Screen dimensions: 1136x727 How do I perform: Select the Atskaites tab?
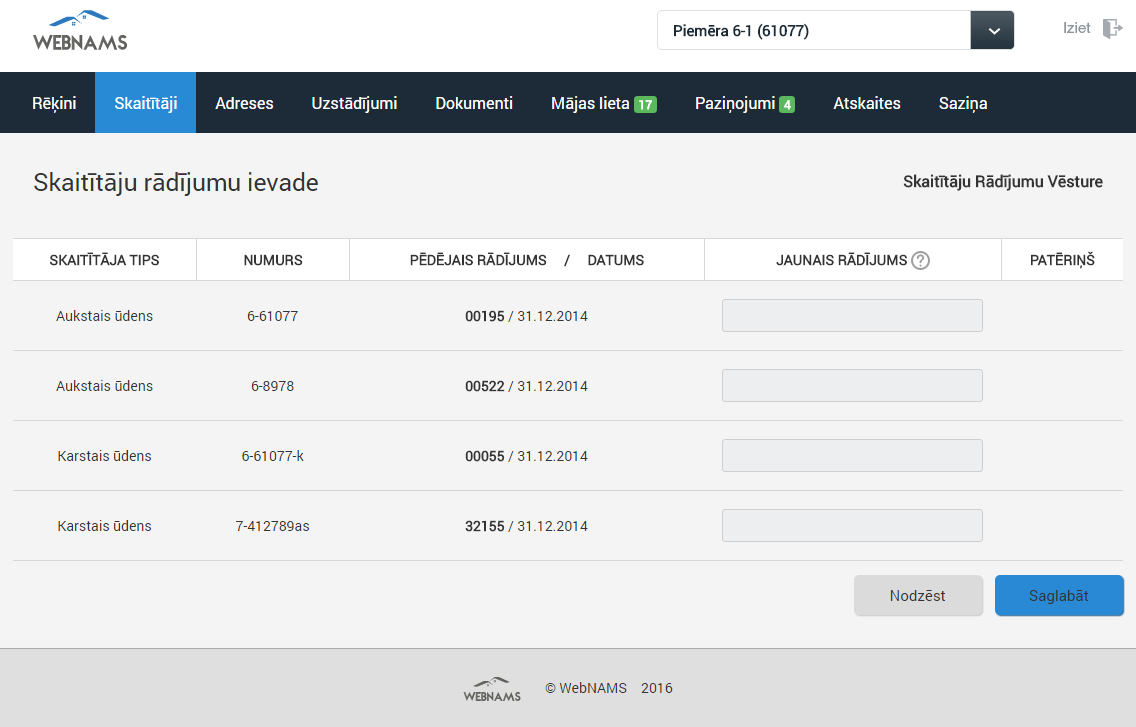point(867,103)
